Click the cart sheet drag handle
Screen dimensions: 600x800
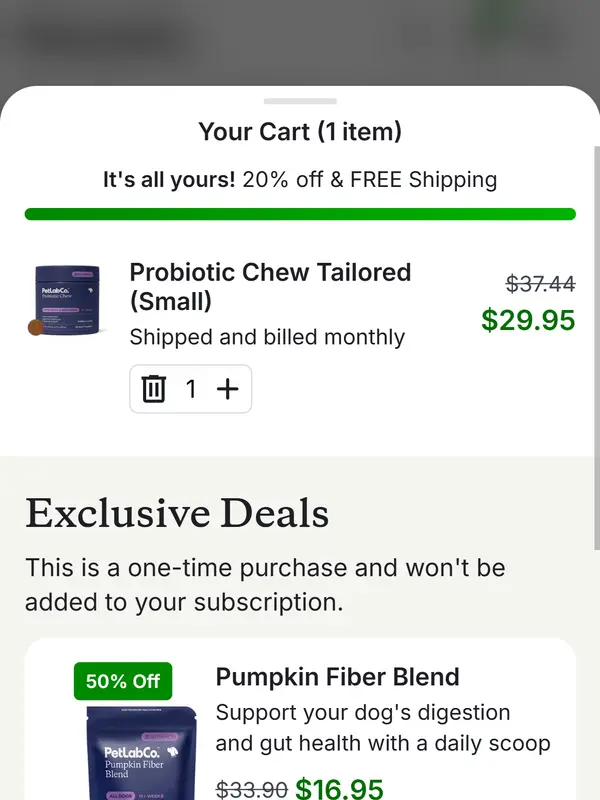coord(300,101)
